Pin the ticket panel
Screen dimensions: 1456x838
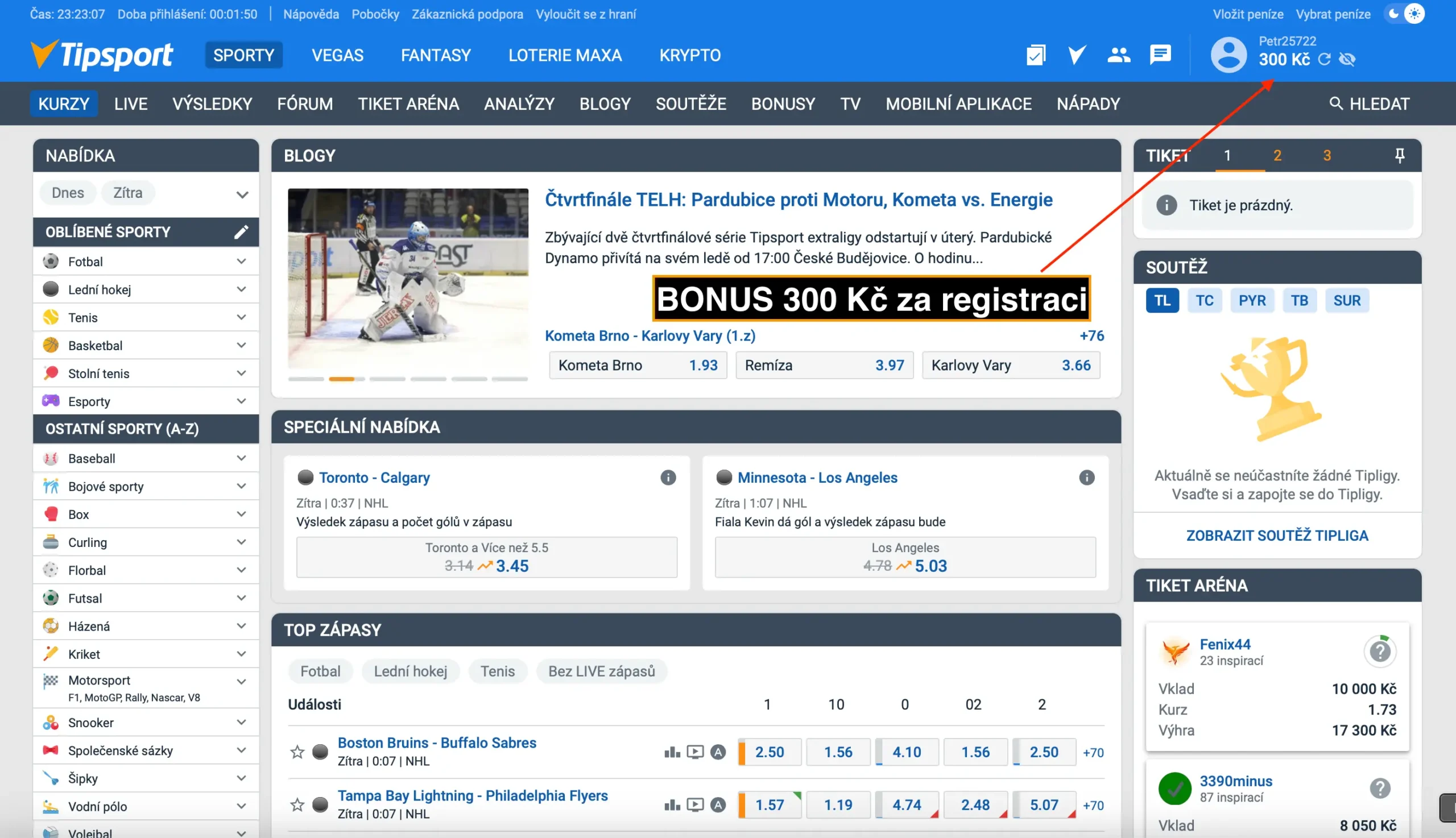1400,155
